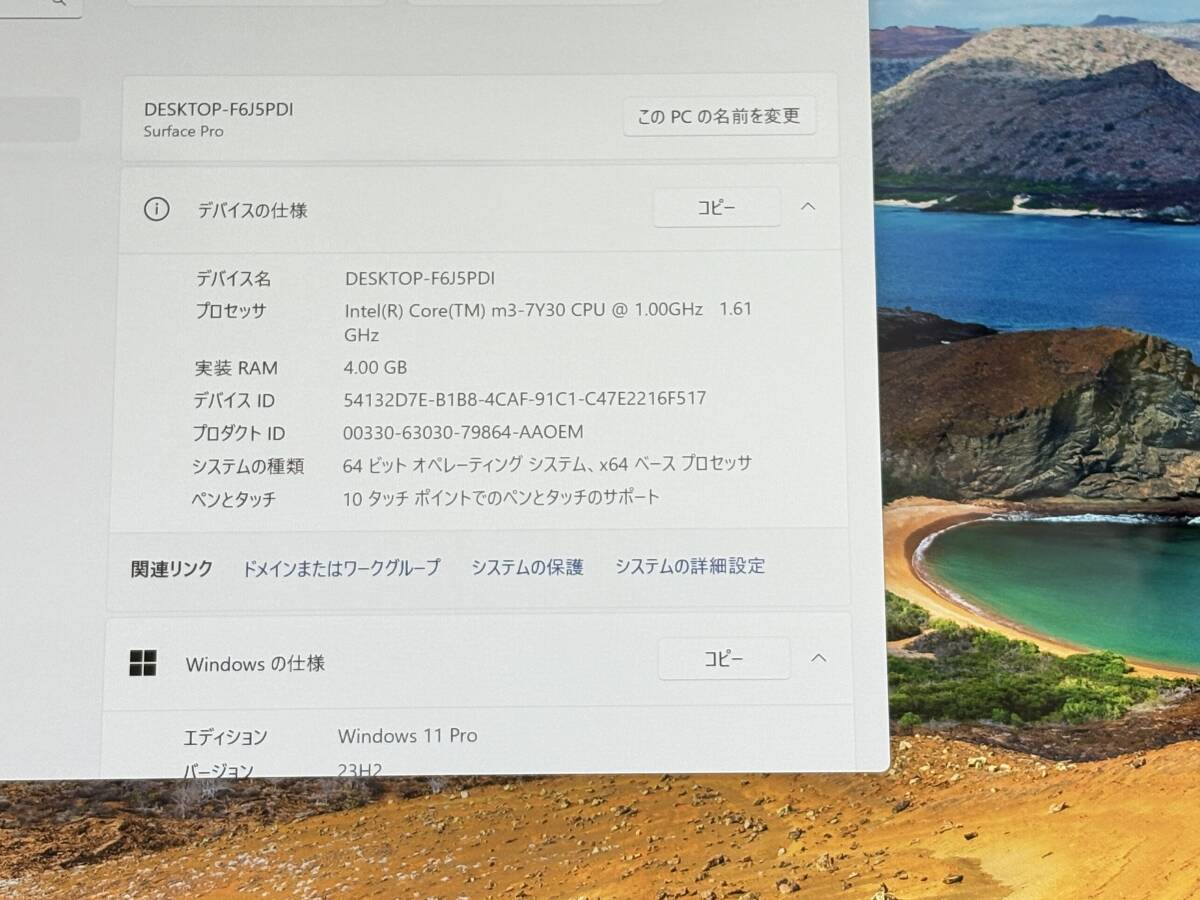Select the Intel(R) Core(TM) m3-7Y30 processor text
The image size is (1200, 900).
[548, 322]
